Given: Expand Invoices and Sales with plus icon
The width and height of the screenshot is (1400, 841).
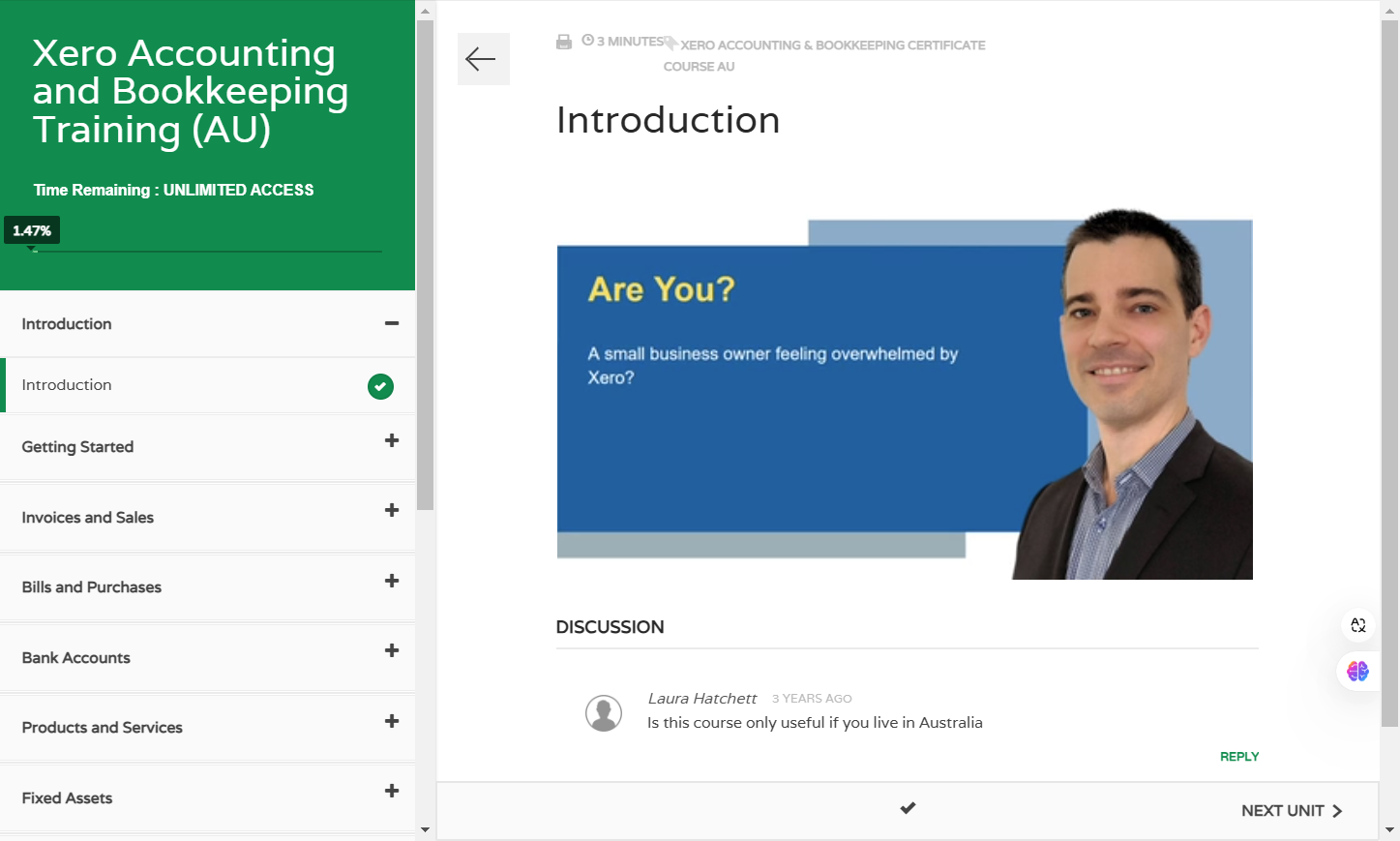Looking at the screenshot, I should click(x=392, y=510).
